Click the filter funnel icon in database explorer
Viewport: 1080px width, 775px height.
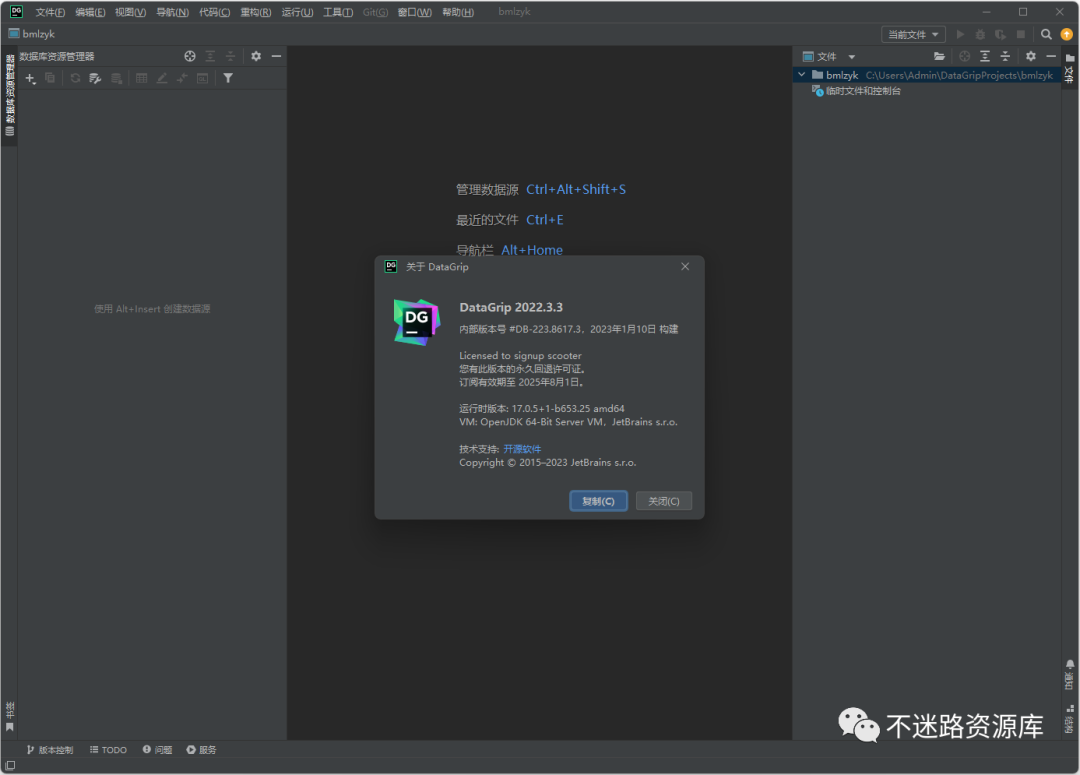228,79
